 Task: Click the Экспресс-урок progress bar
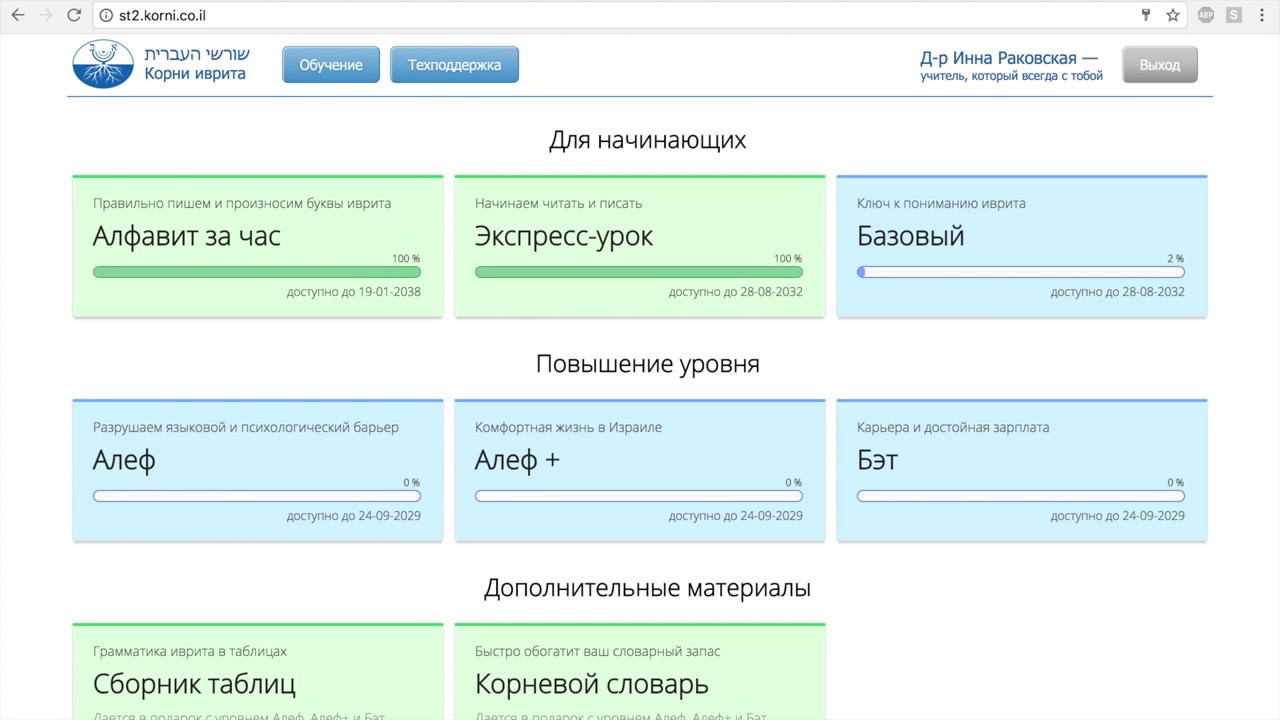click(639, 272)
